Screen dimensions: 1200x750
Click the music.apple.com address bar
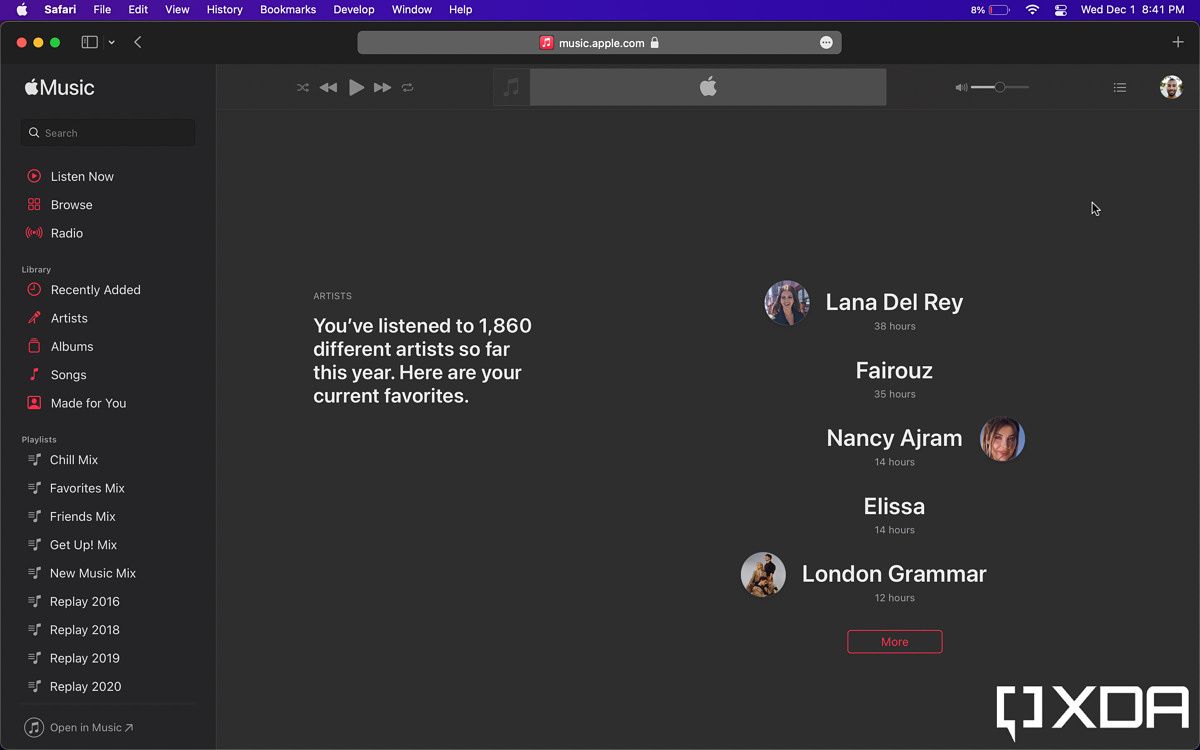[x=599, y=43]
